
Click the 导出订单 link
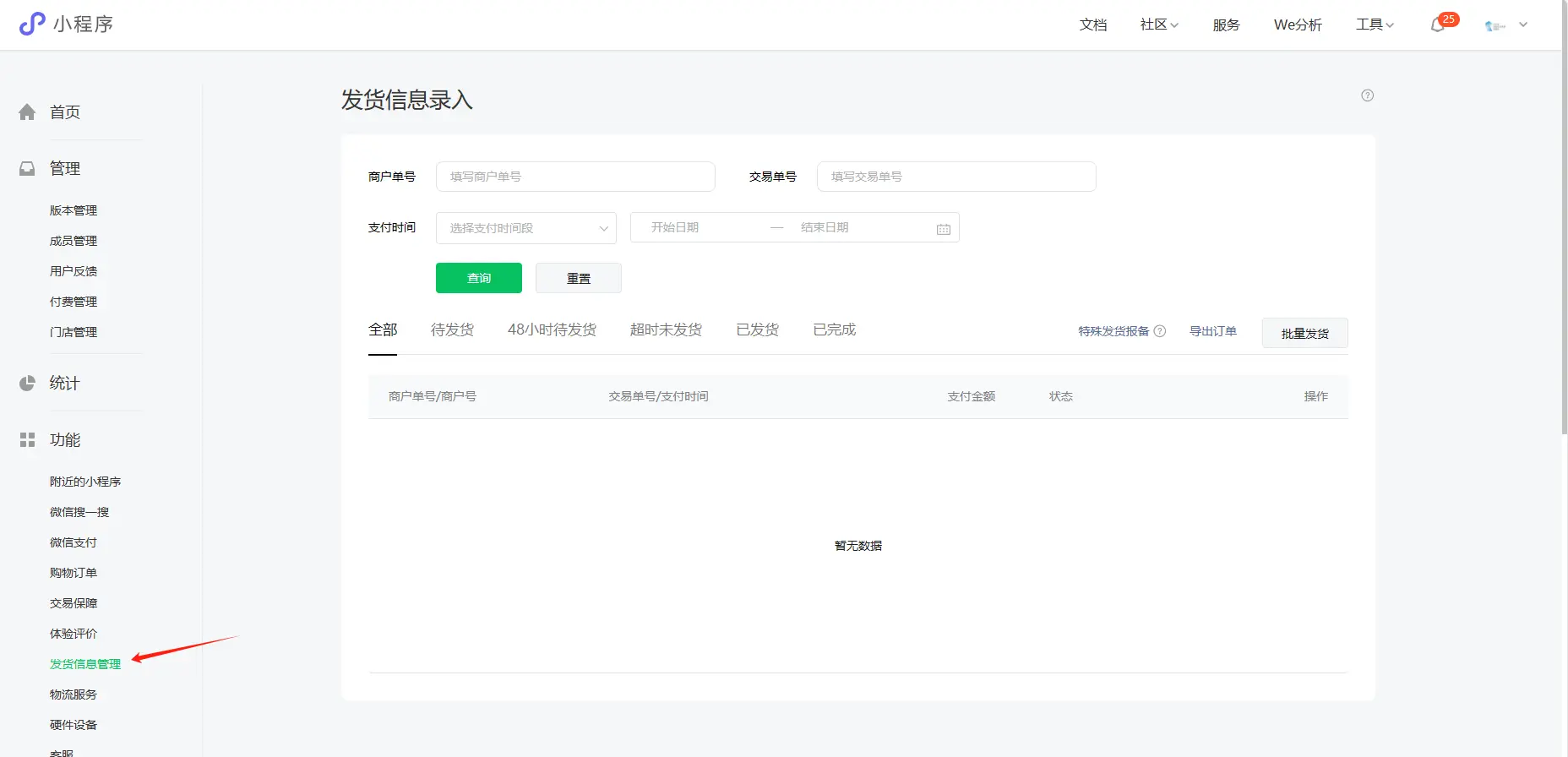click(x=1213, y=331)
